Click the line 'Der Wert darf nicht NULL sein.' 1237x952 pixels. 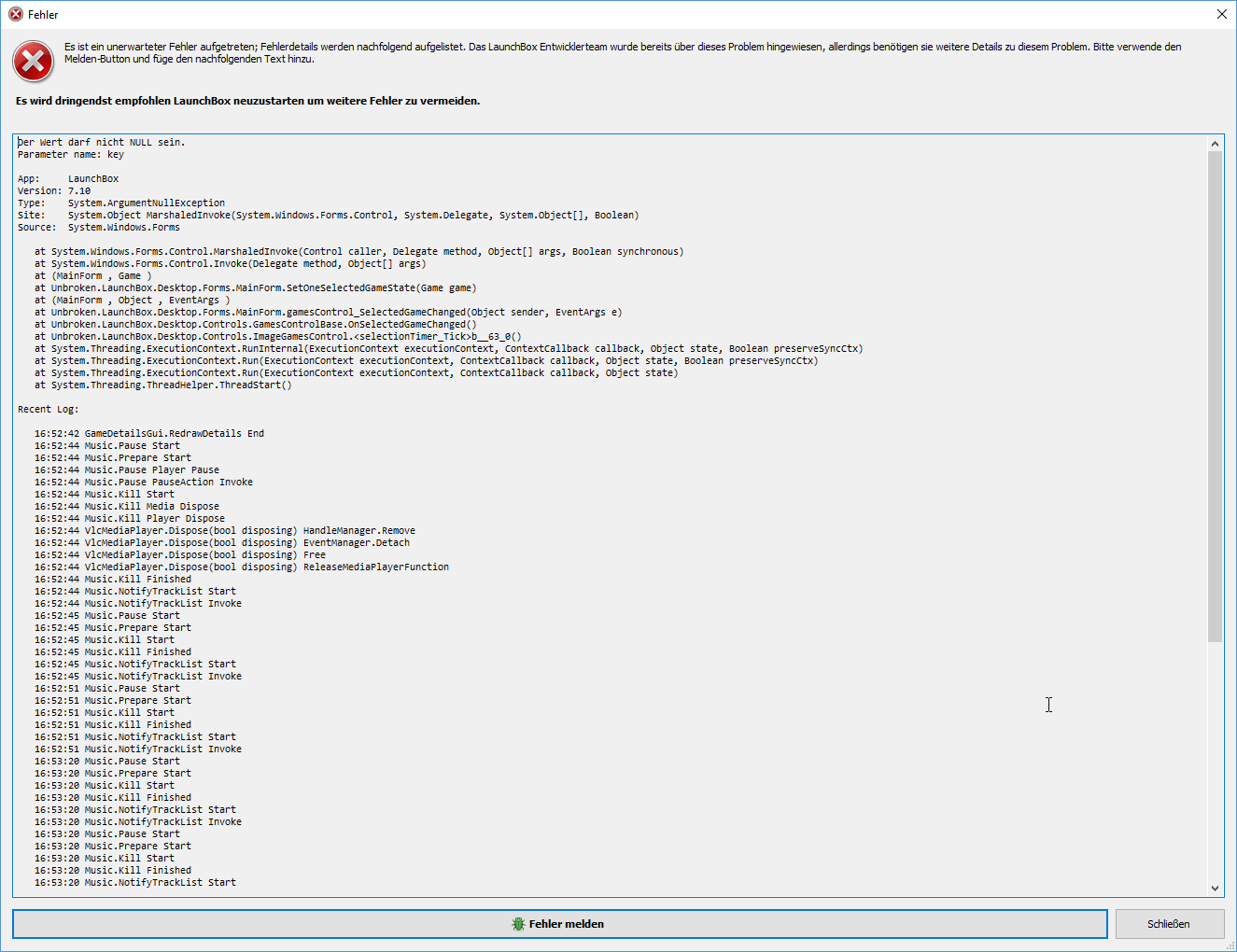point(102,143)
